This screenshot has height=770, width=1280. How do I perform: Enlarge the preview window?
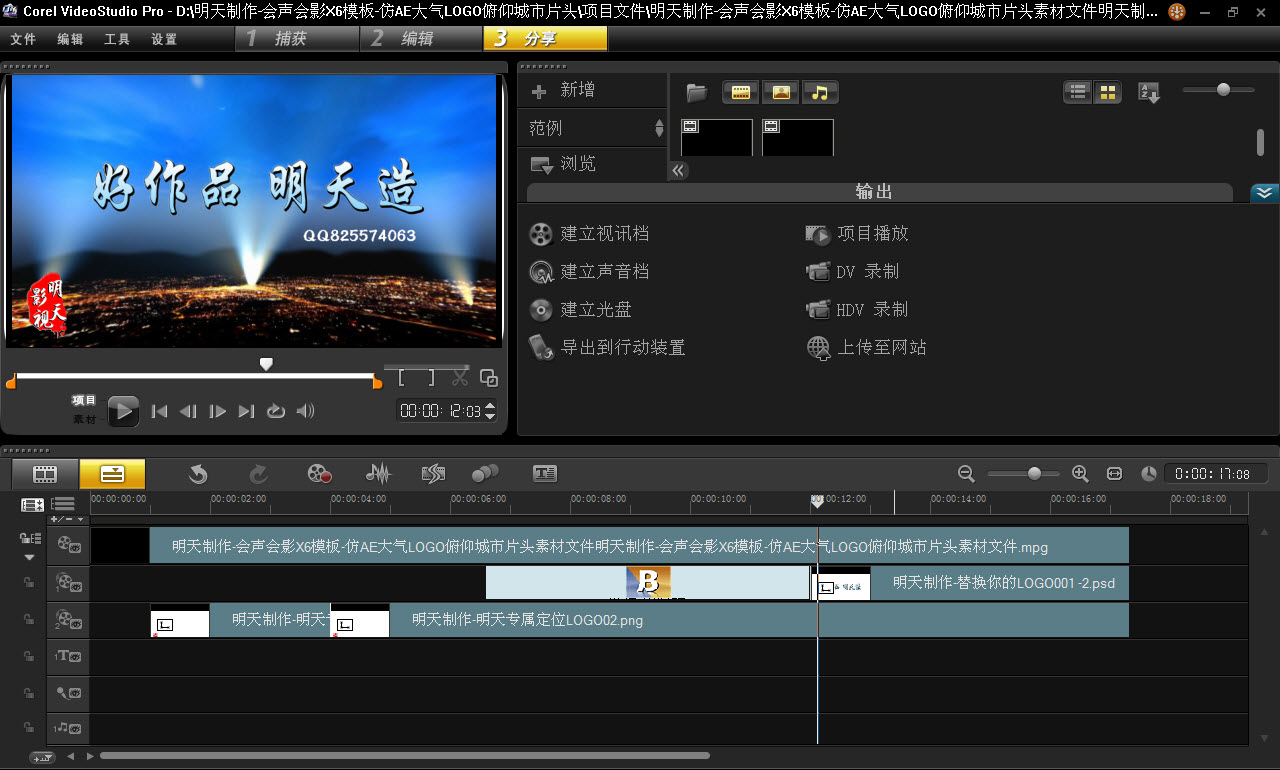[x=489, y=378]
